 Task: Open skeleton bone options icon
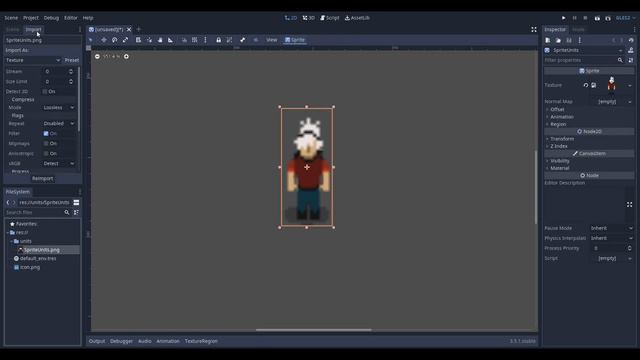(x=242, y=40)
